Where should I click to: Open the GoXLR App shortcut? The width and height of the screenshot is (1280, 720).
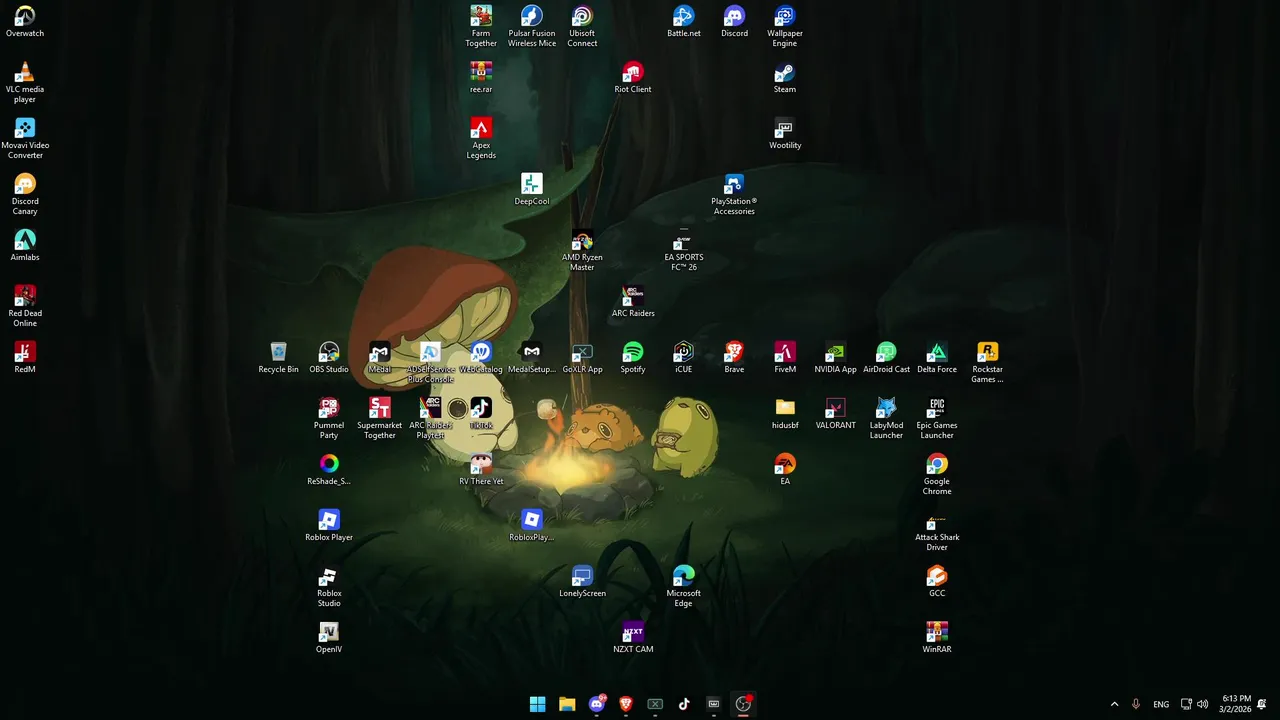(582, 357)
